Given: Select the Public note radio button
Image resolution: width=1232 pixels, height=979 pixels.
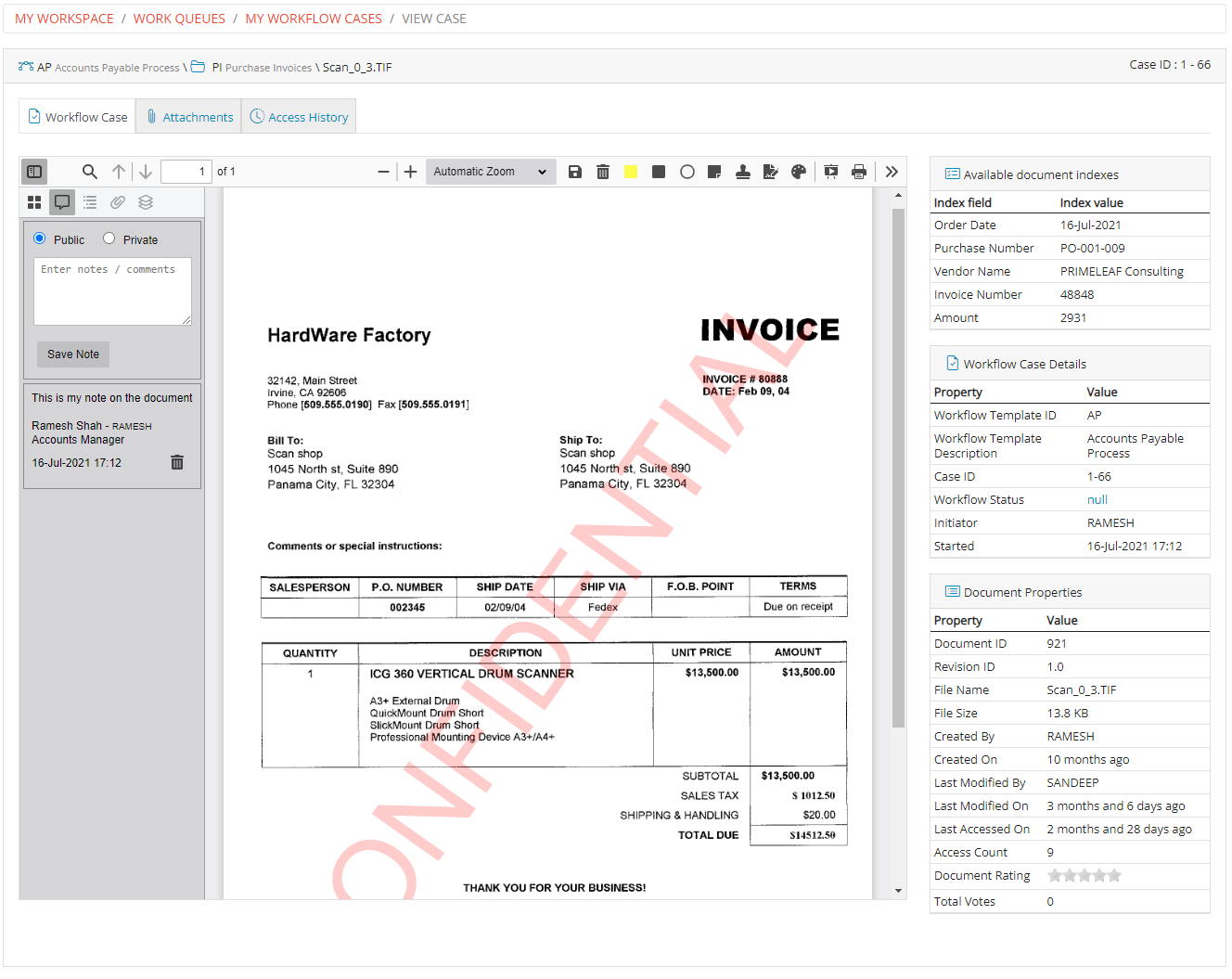Looking at the screenshot, I should tap(38, 238).
